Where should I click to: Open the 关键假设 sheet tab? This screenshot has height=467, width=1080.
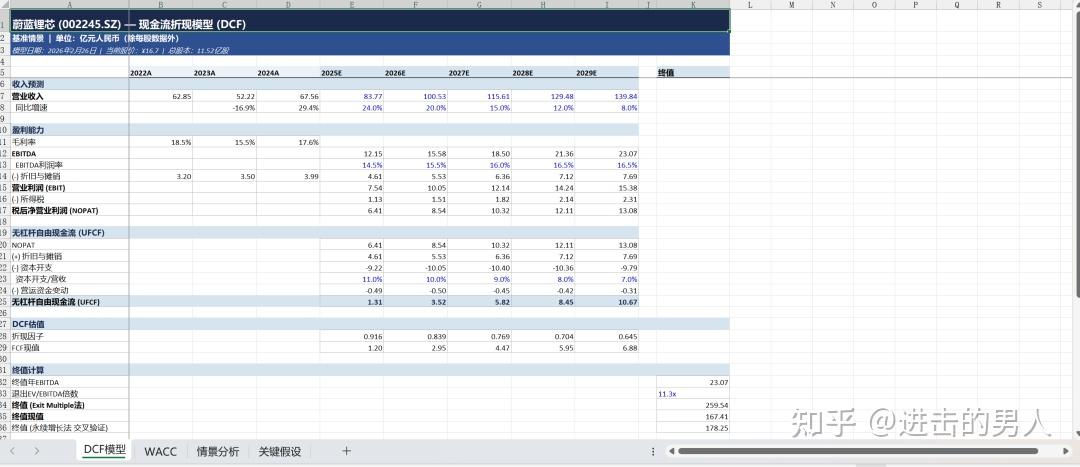[x=280, y=451]
